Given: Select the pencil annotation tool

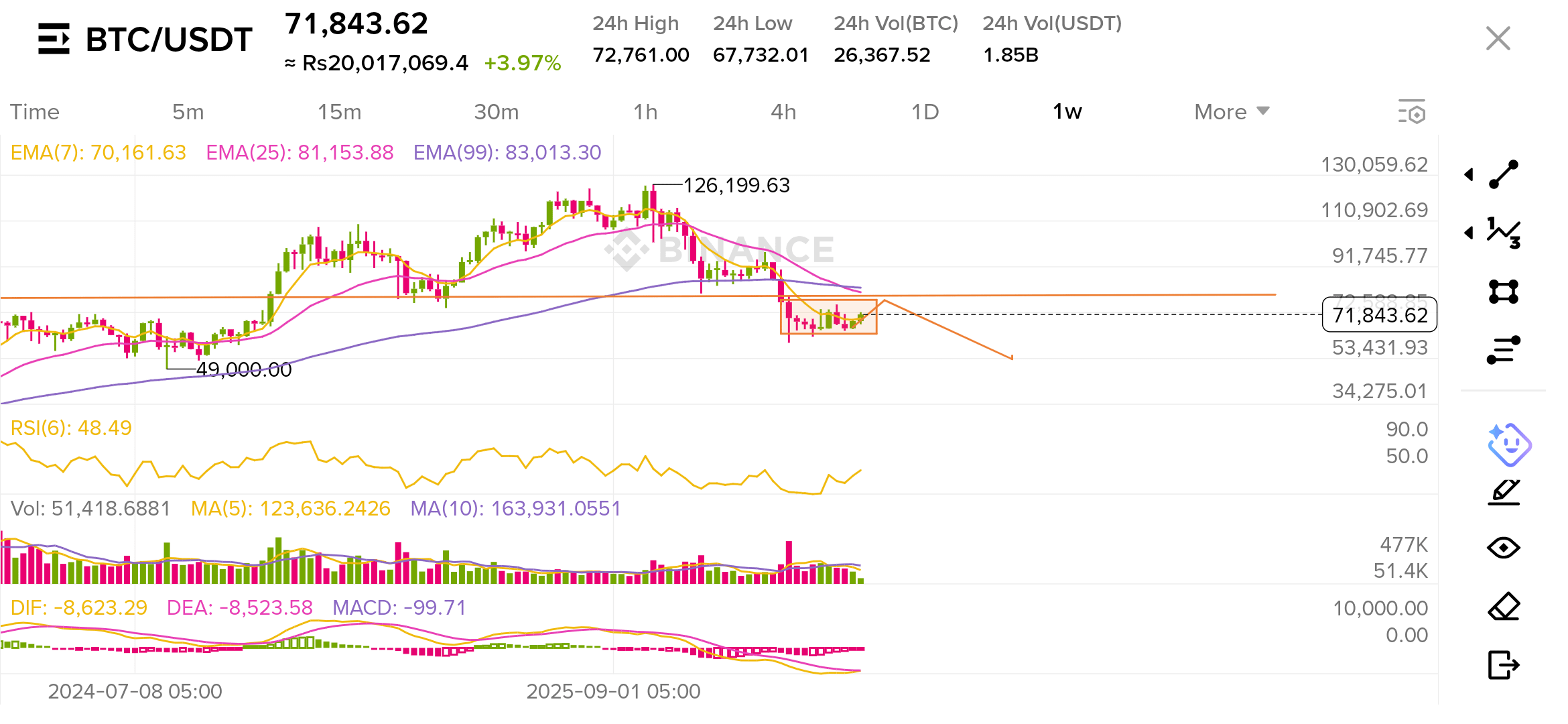Looking at the screenshot, I should [x=1504, y=493].
